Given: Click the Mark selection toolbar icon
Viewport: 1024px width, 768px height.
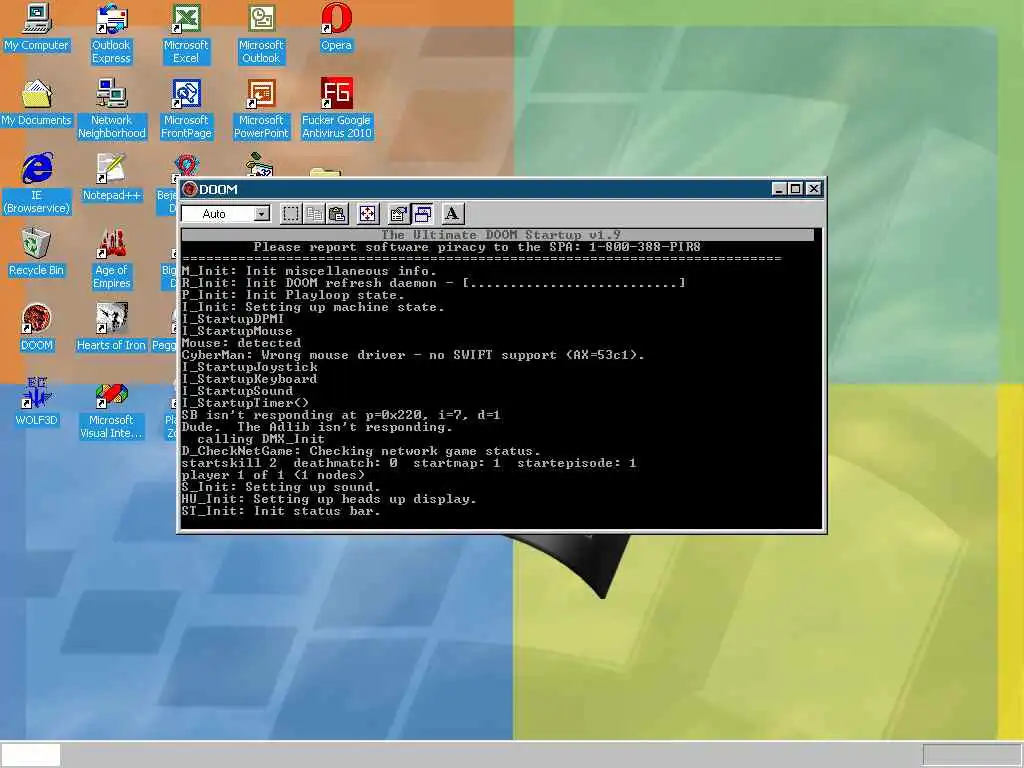Looking at the screenshot, I should point(291,214).
